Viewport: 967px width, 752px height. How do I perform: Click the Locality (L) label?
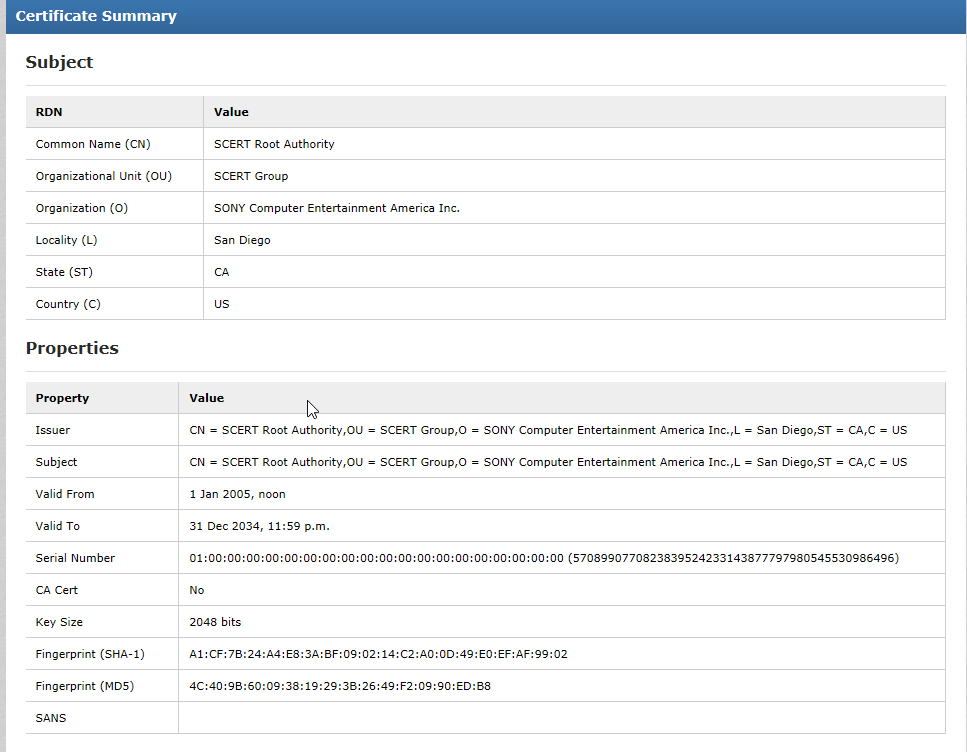[x=66, y=240]
